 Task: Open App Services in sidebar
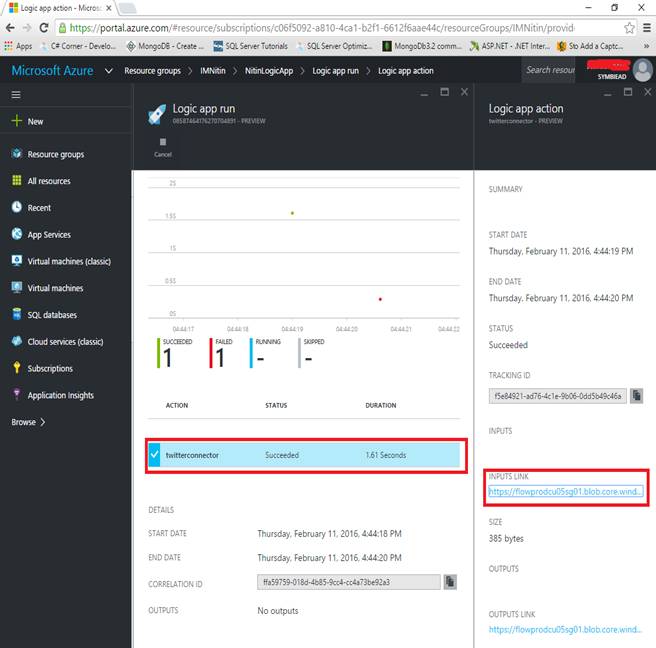(49, 235)
